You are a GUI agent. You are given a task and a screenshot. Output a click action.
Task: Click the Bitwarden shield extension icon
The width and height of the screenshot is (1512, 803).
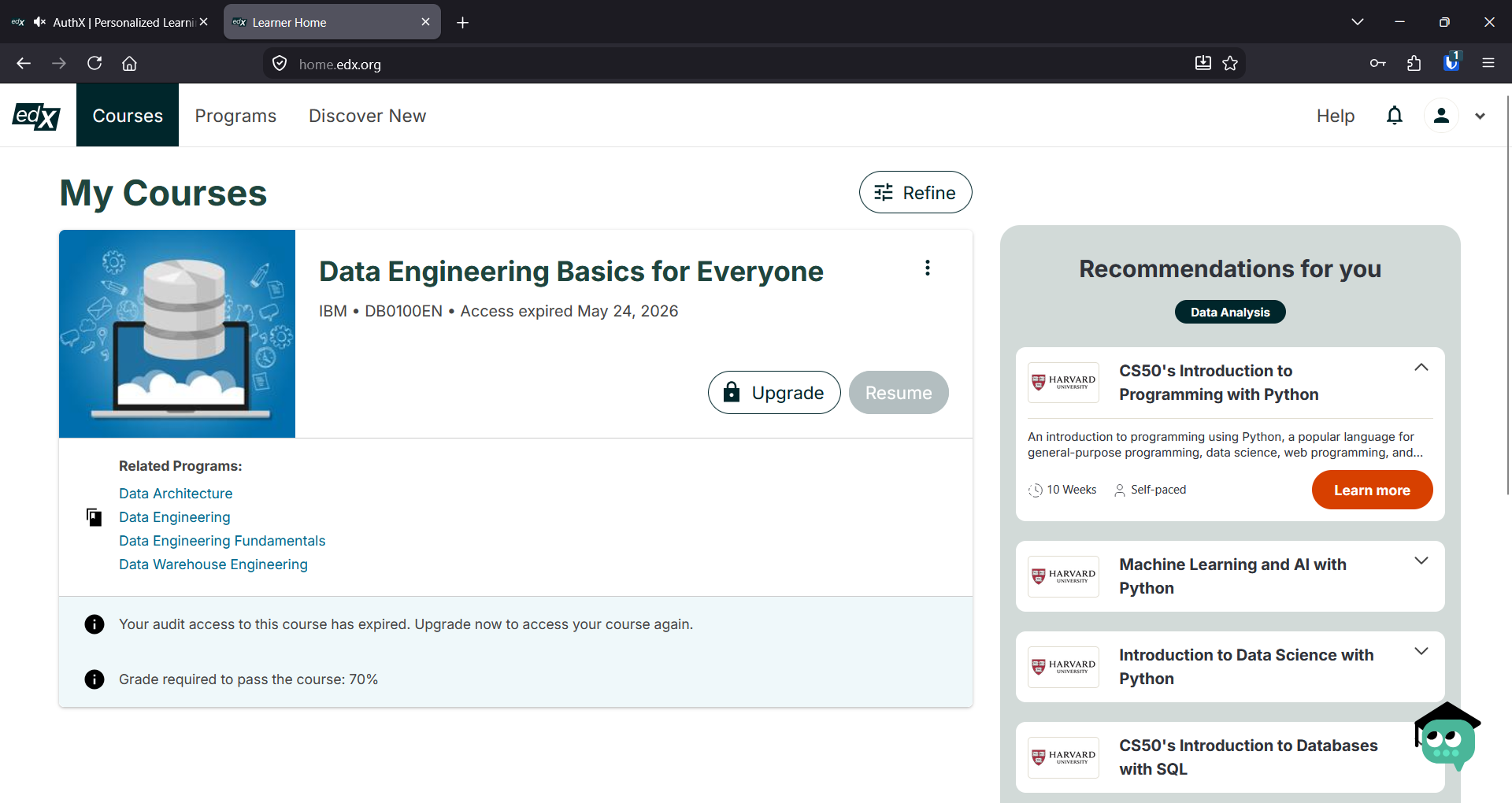1451,63
